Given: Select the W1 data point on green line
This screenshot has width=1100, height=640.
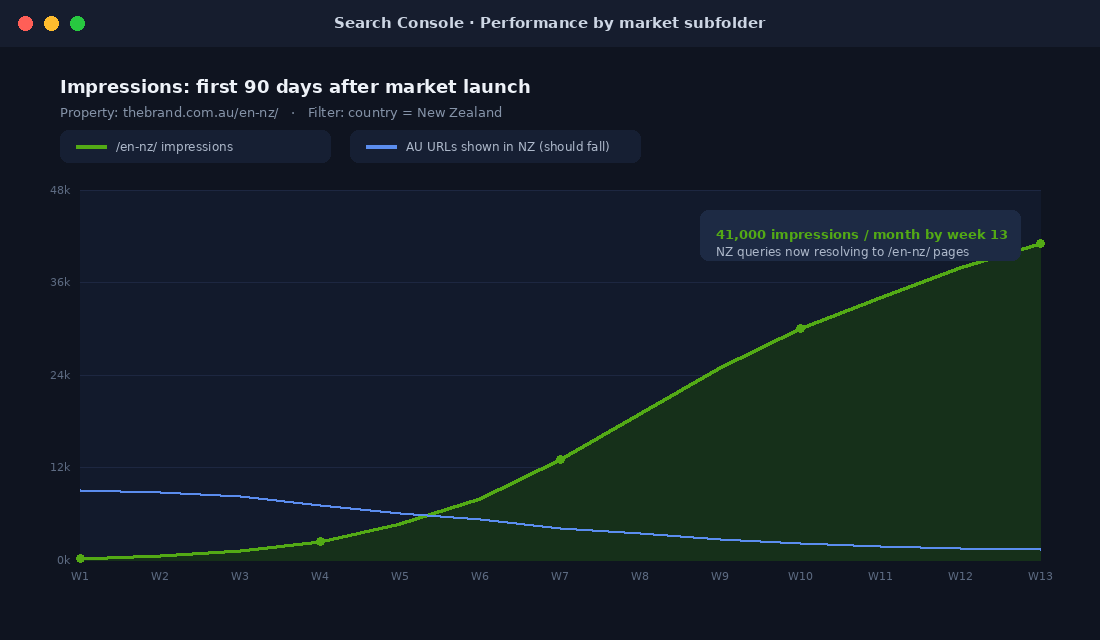Looking at the screenshot, I should click(80, 559).
